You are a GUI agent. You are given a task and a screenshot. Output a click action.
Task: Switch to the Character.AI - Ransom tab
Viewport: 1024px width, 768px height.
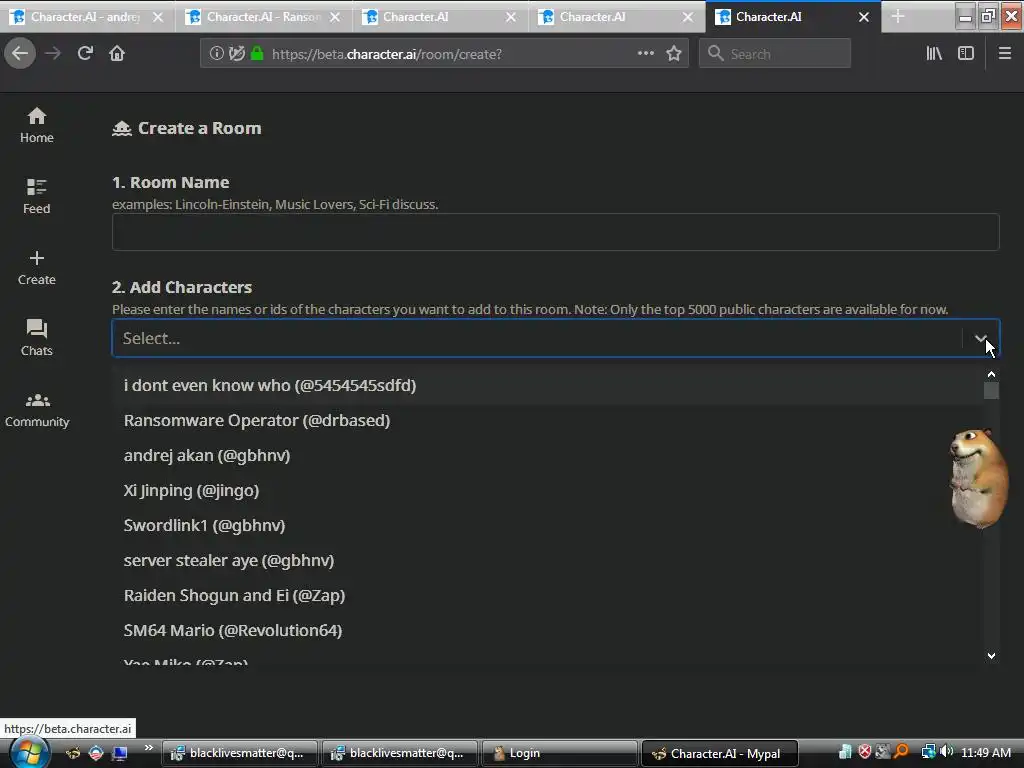(263, 17)
